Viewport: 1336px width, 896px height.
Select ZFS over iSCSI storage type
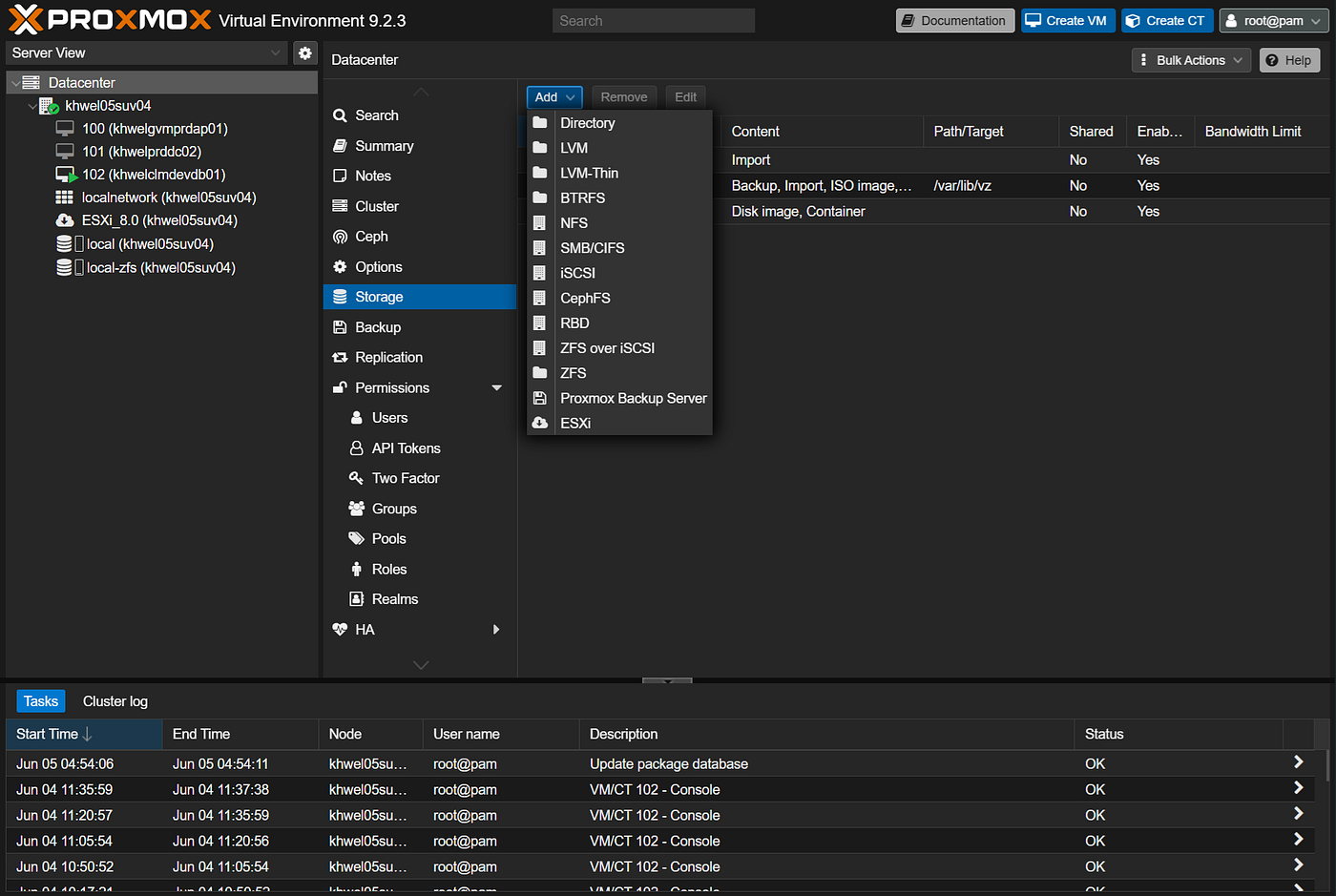tap(619, 348)
